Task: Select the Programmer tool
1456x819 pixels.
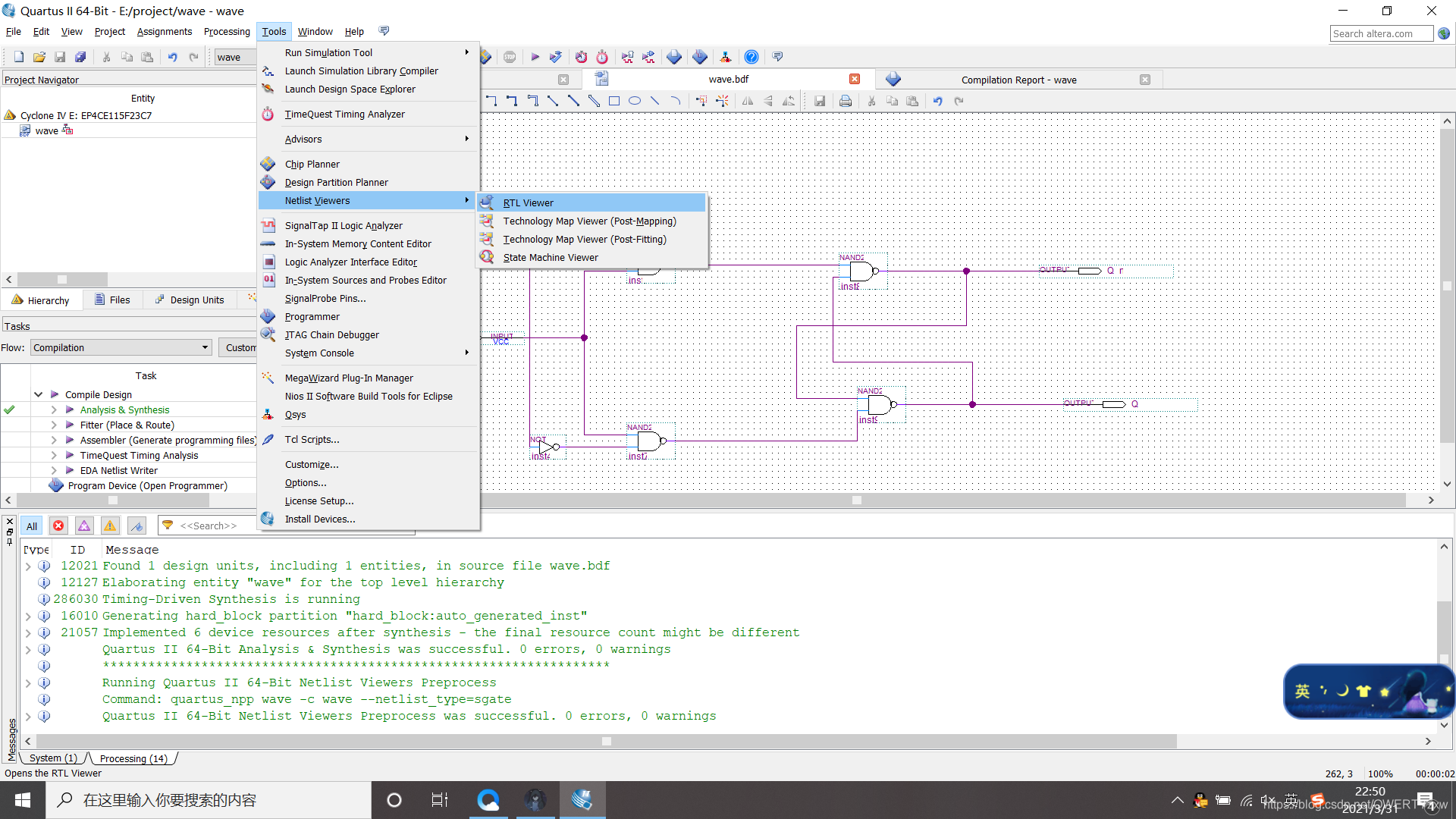Action: click(311, 316)
